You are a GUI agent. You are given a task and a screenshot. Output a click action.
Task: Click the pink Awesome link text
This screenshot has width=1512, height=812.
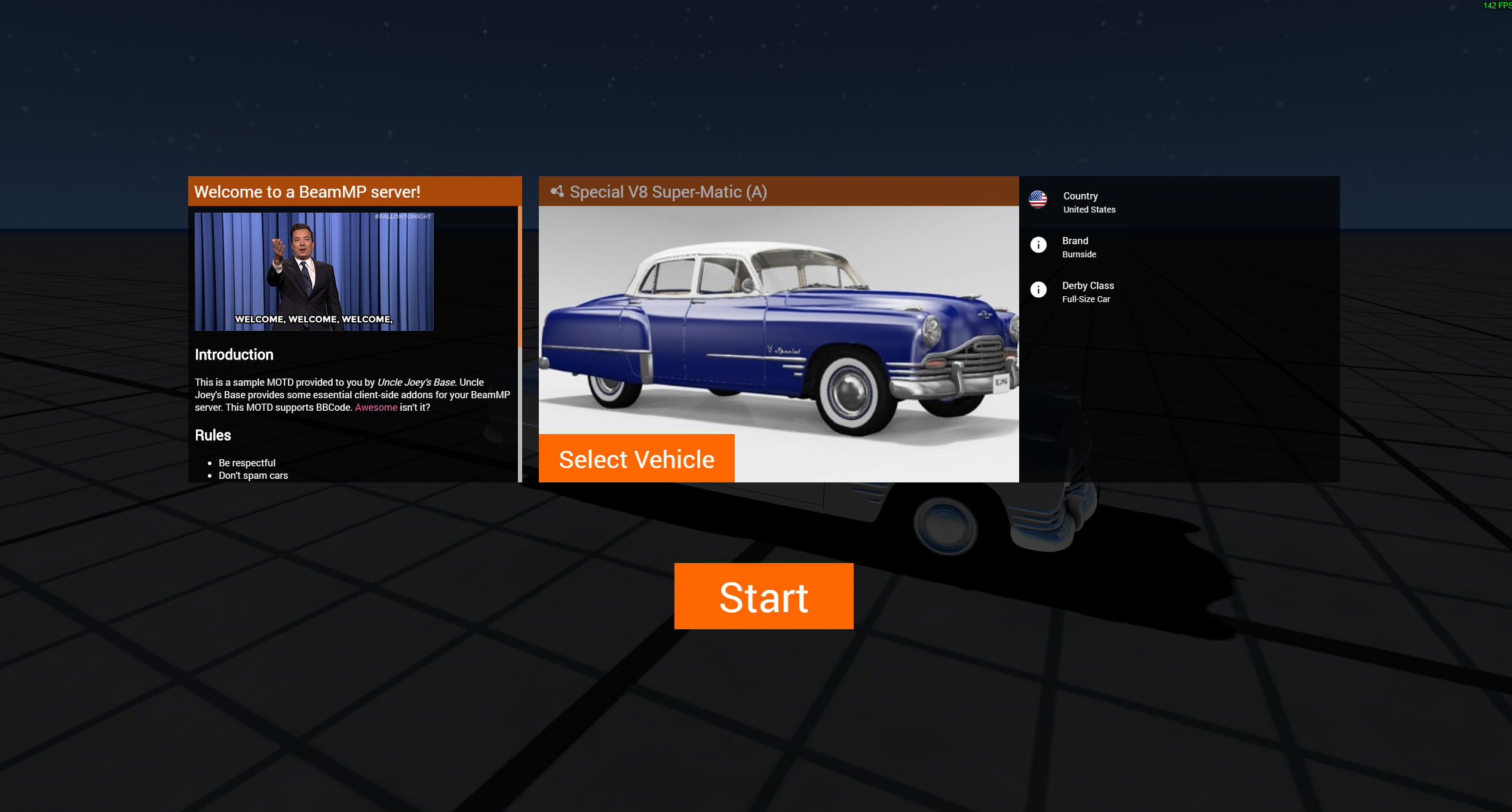click(376, 407)
